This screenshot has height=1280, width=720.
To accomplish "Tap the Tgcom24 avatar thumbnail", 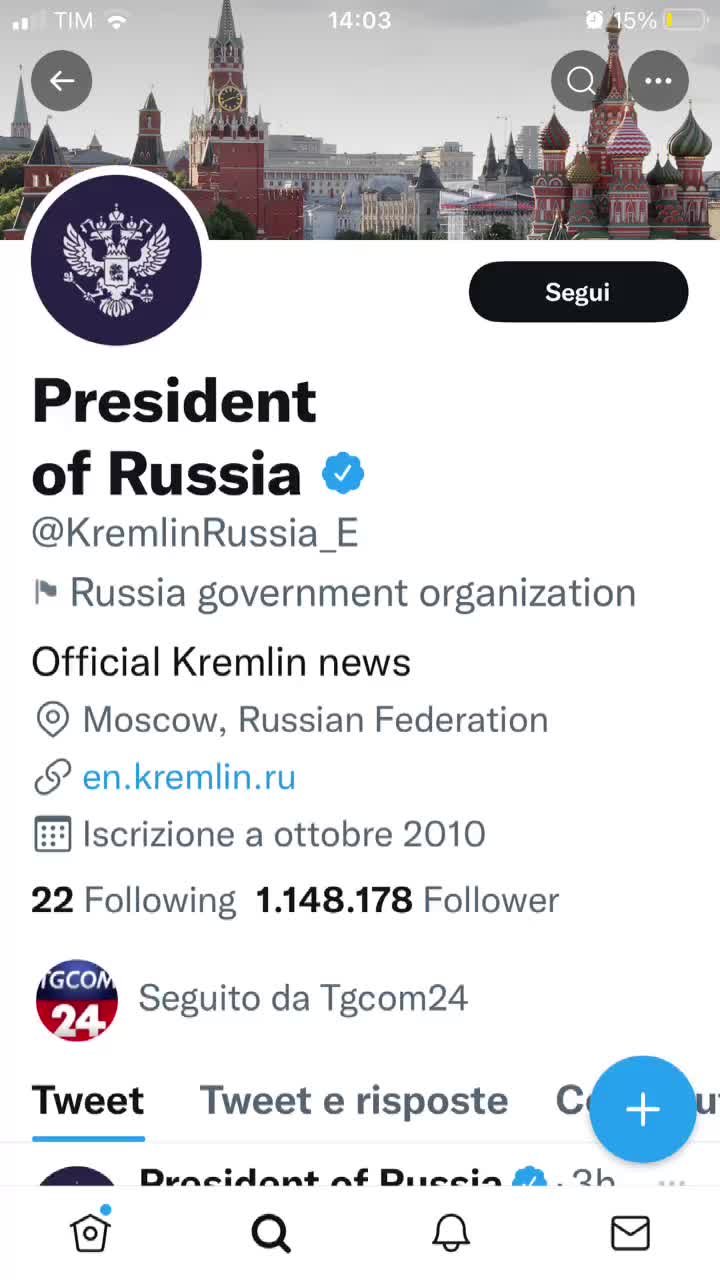I will [77, 999].
